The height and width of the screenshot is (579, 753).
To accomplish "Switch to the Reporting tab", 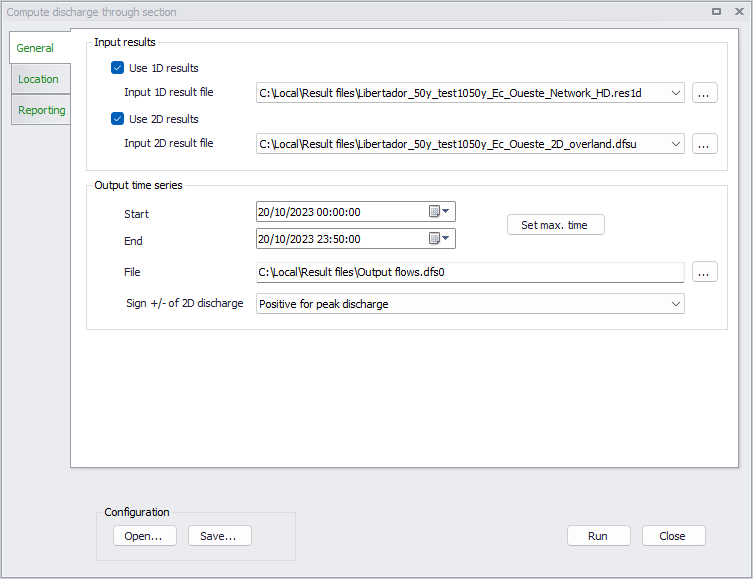I will (41, 110).
